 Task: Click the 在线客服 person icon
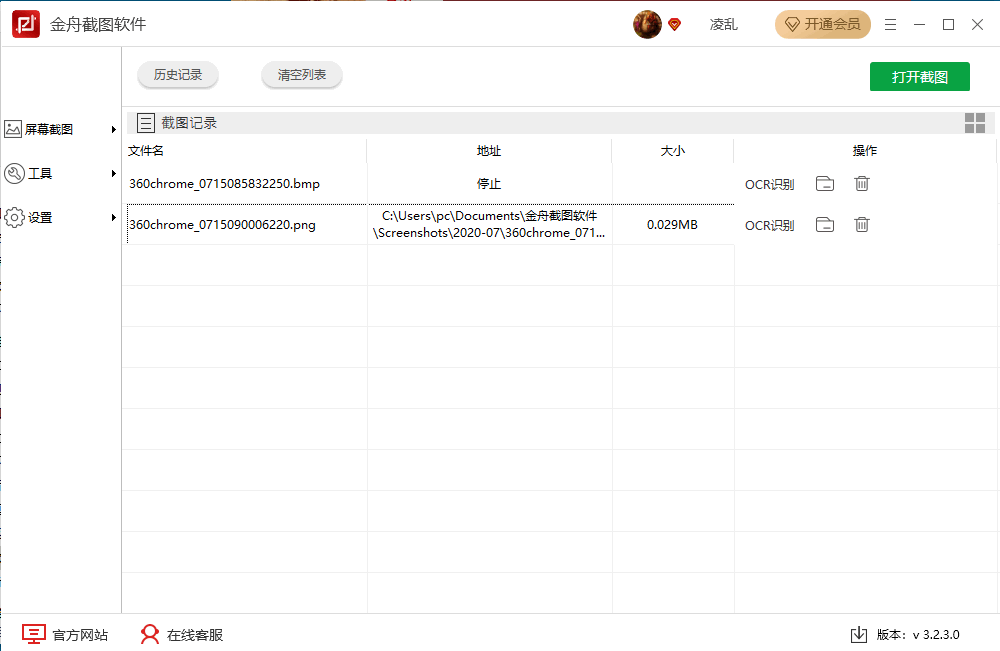(x=150, y=634)
